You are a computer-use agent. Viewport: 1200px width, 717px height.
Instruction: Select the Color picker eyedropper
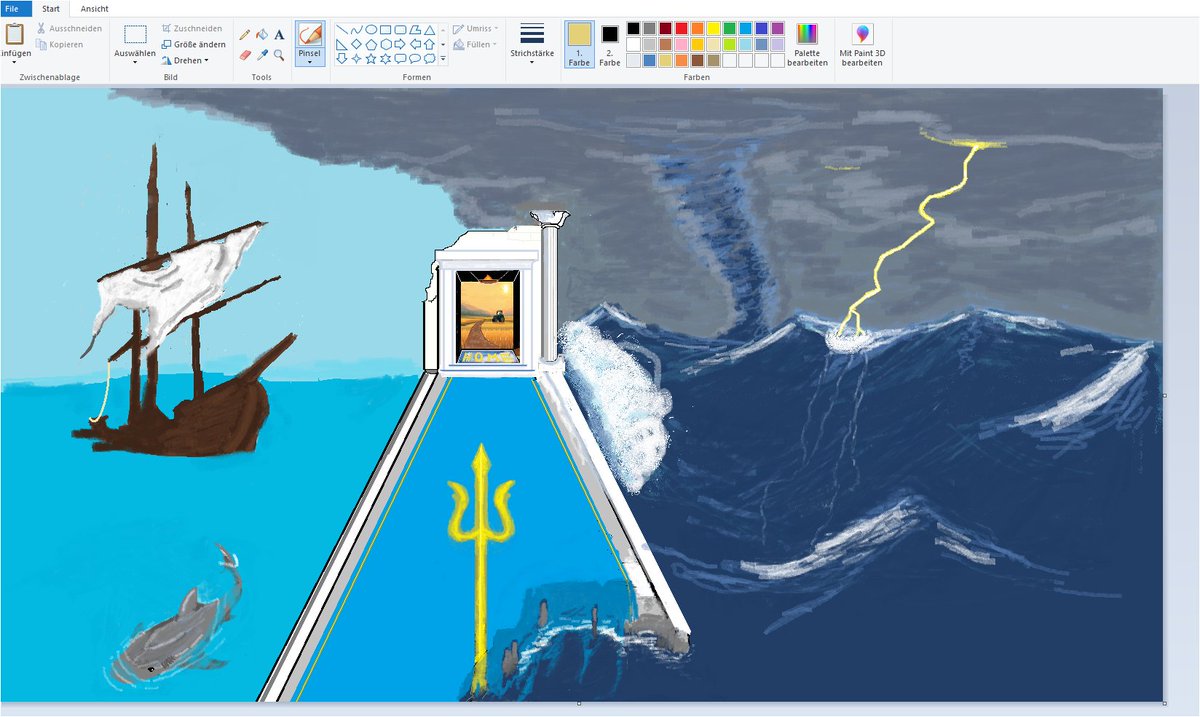tap(262, 55)
